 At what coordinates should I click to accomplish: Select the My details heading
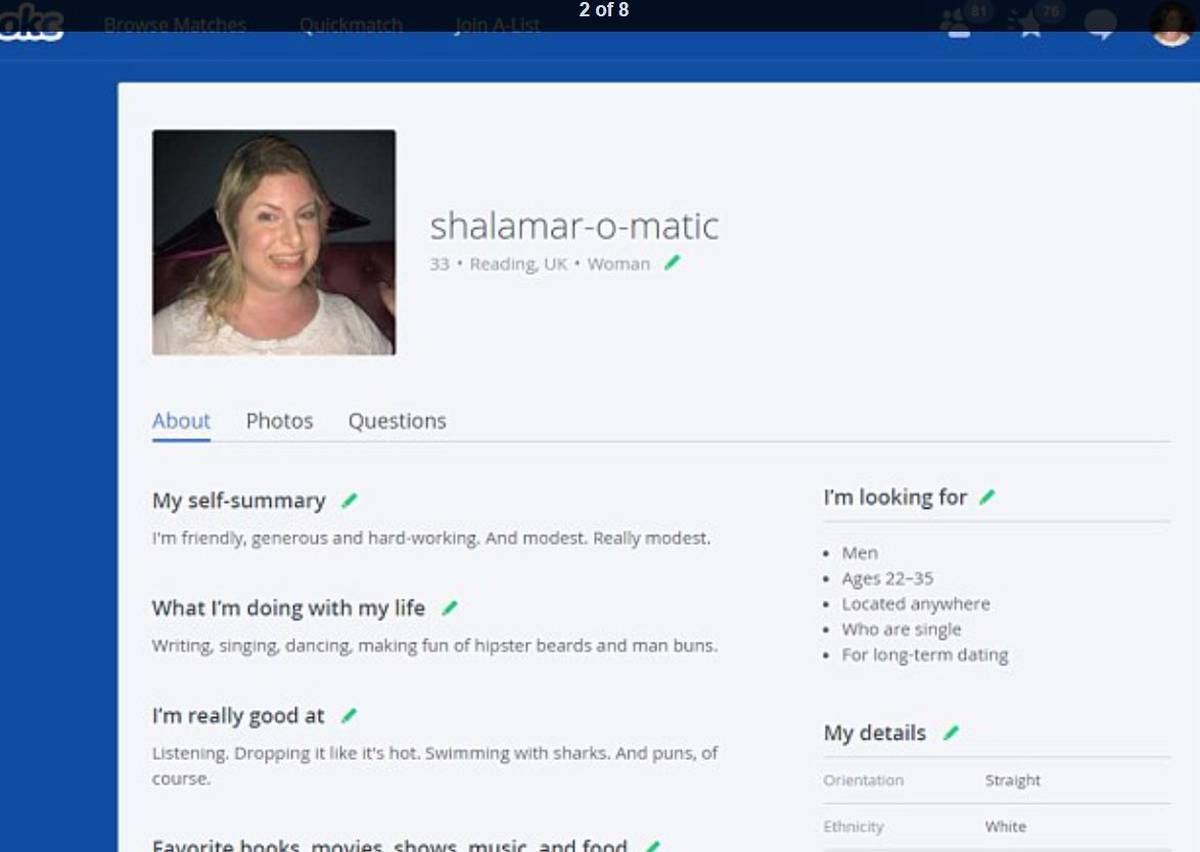point(875,733)
